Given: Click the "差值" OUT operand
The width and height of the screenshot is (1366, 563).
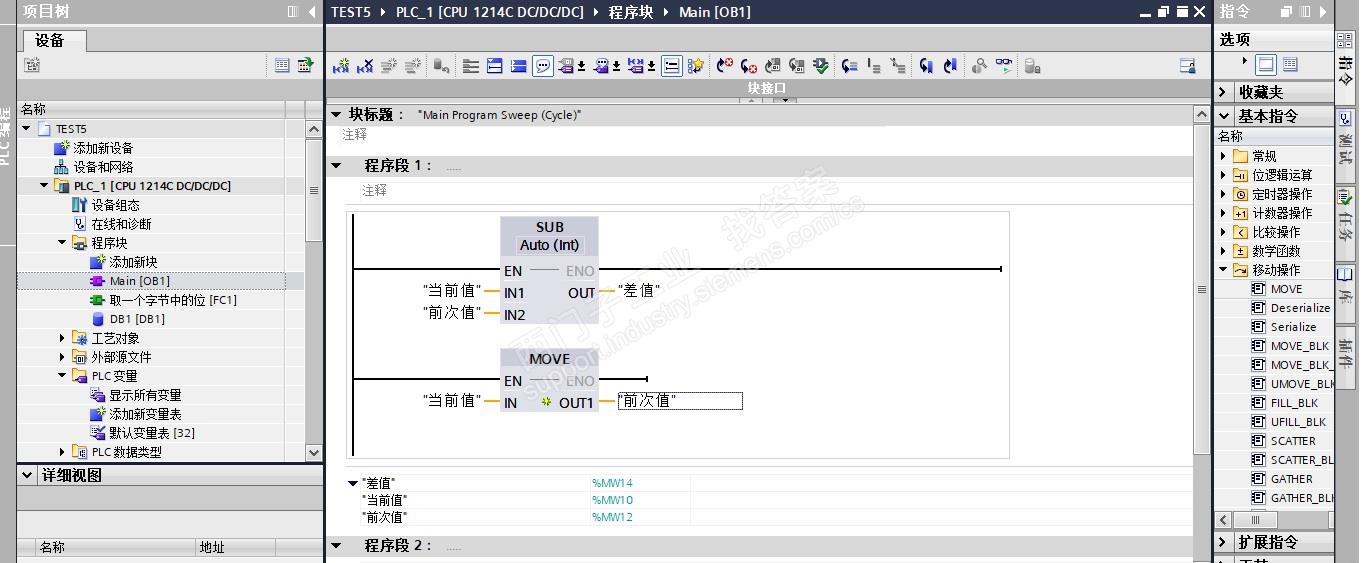Looking at the screenshot, I should pyautogui.click(x=639, y=291).
